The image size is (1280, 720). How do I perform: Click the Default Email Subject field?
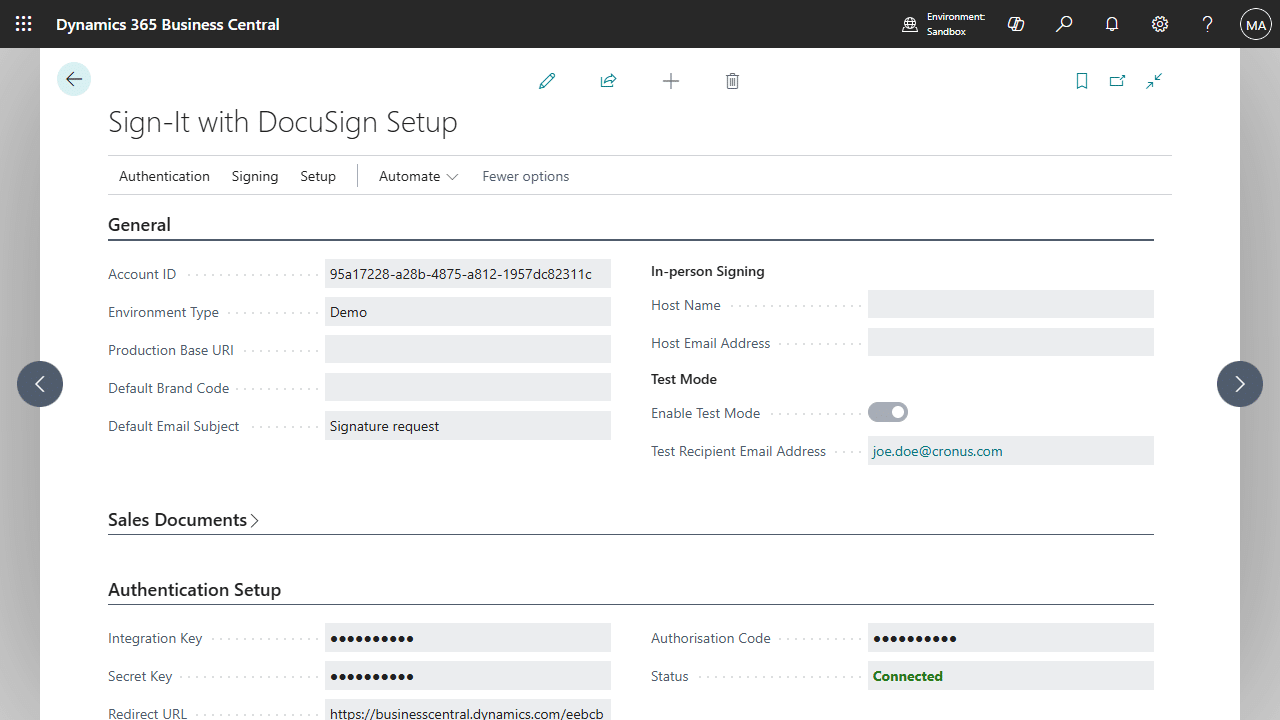[x=467, y=426]
